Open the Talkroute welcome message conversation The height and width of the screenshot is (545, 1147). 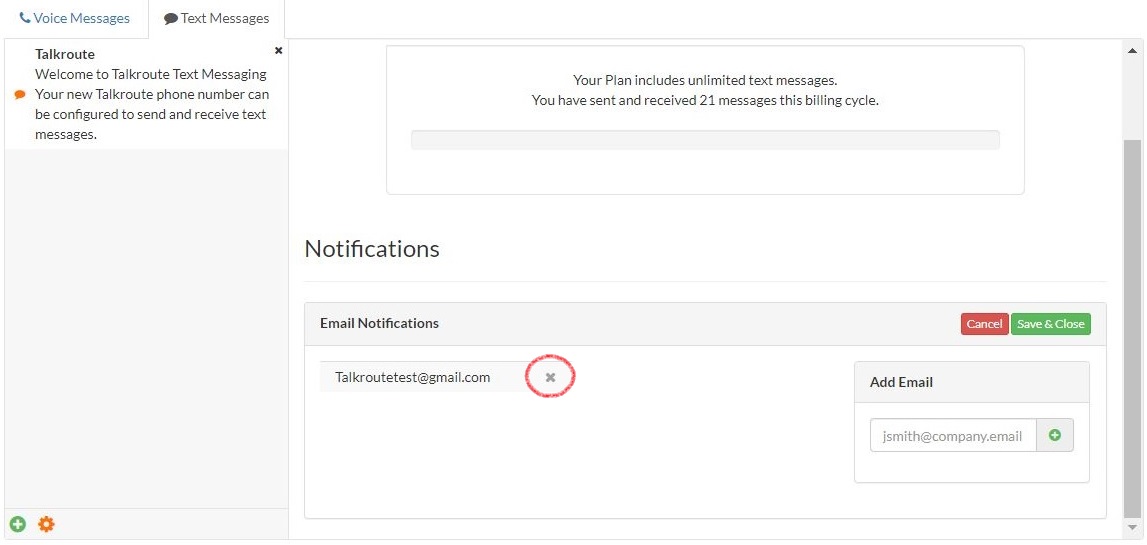[x=146, y=94]
